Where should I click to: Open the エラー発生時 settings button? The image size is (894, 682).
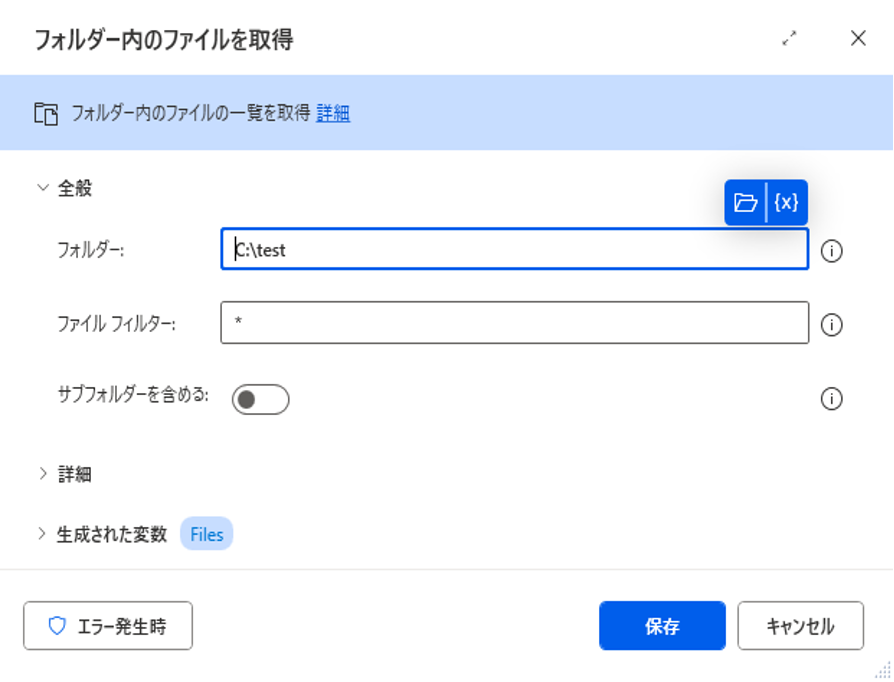[x=108, y=626]
